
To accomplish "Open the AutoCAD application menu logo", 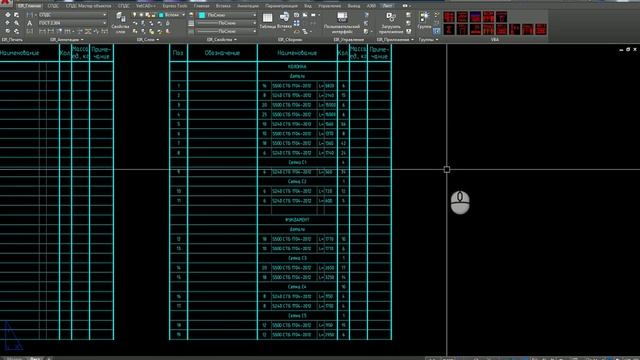I will [5, 2].
